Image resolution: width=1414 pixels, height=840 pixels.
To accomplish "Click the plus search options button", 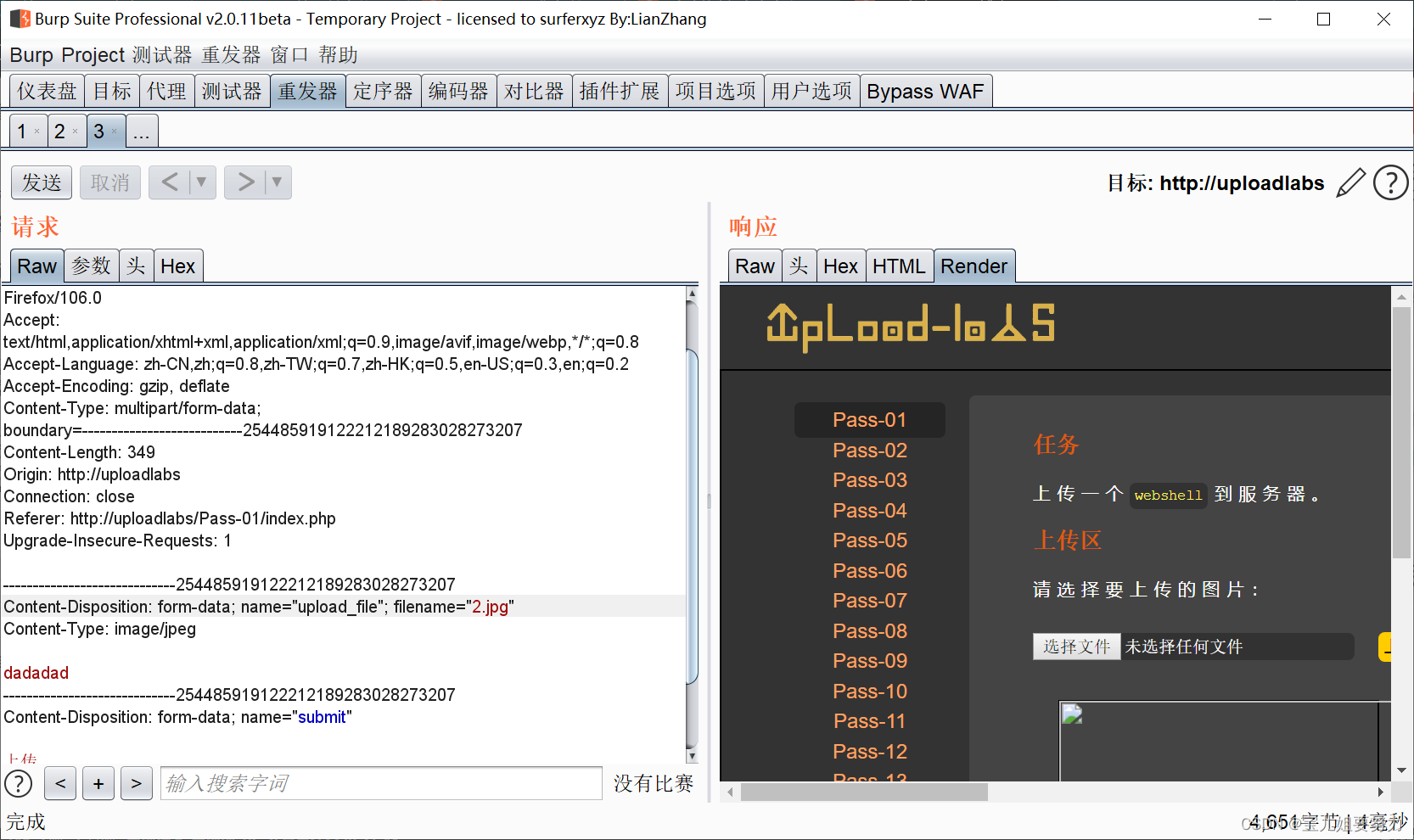I will click(98, 783).
